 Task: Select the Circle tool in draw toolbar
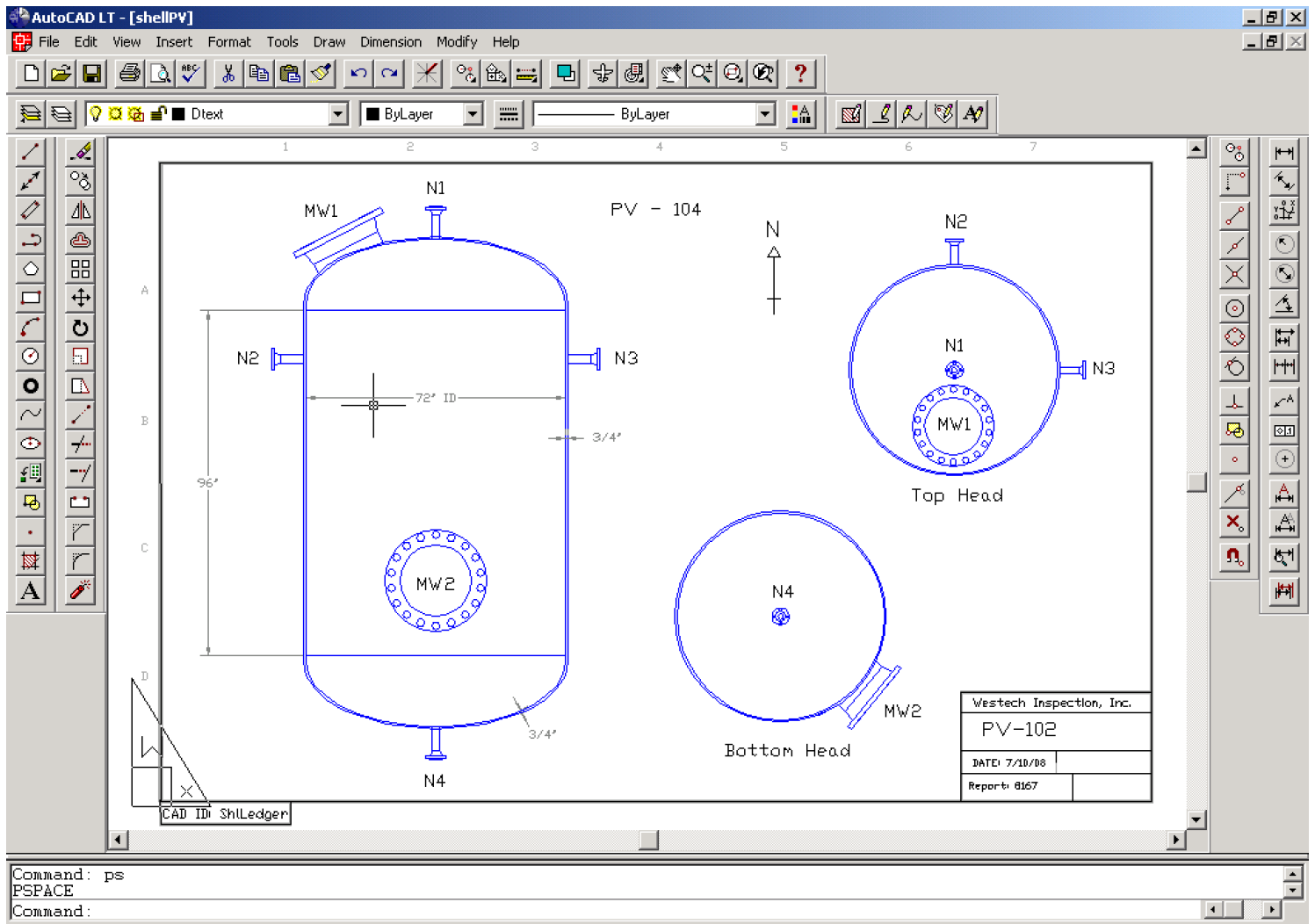(30, 357)
